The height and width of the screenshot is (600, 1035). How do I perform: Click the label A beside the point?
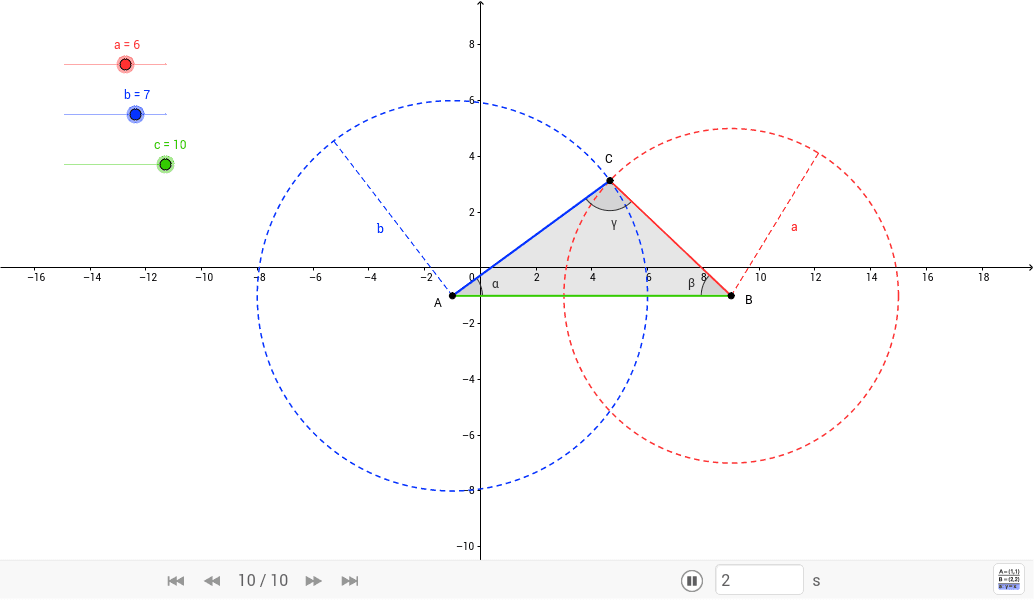(x=437, y=303)
